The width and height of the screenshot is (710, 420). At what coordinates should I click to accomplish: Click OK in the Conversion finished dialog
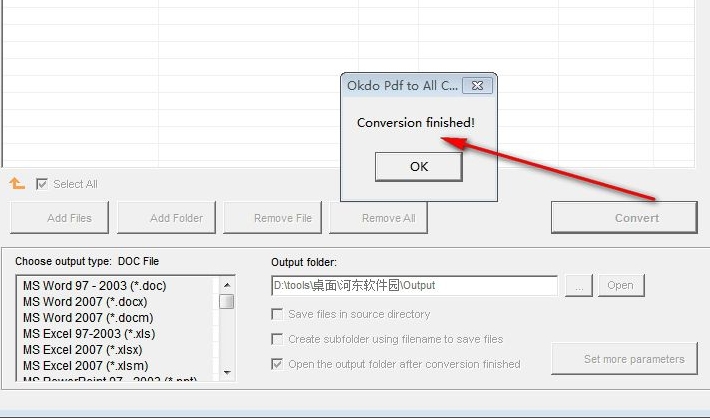coord(418,167)
